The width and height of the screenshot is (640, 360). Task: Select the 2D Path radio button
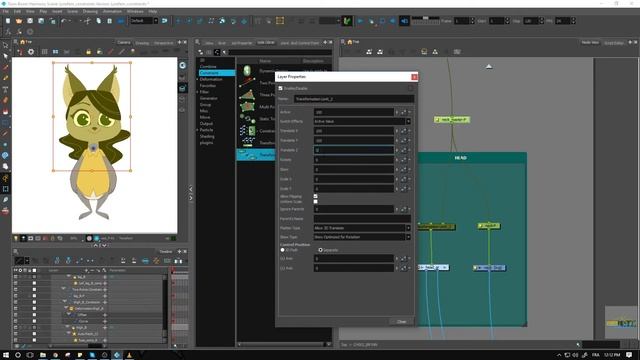[x=282, y=250]
